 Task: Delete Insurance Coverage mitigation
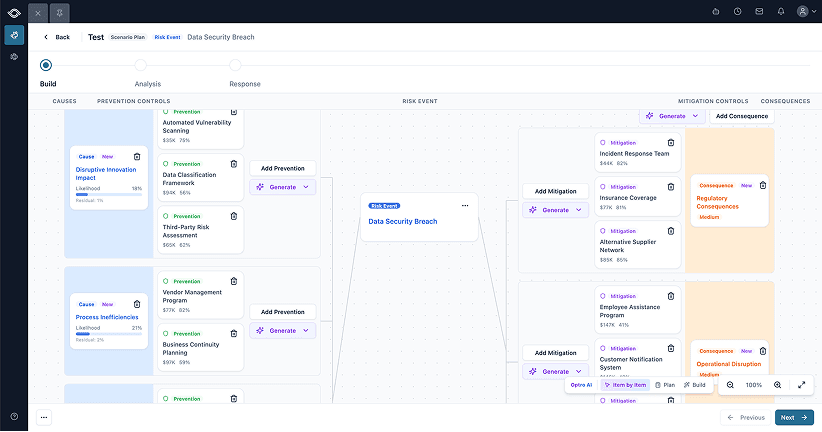click(670, 187)
